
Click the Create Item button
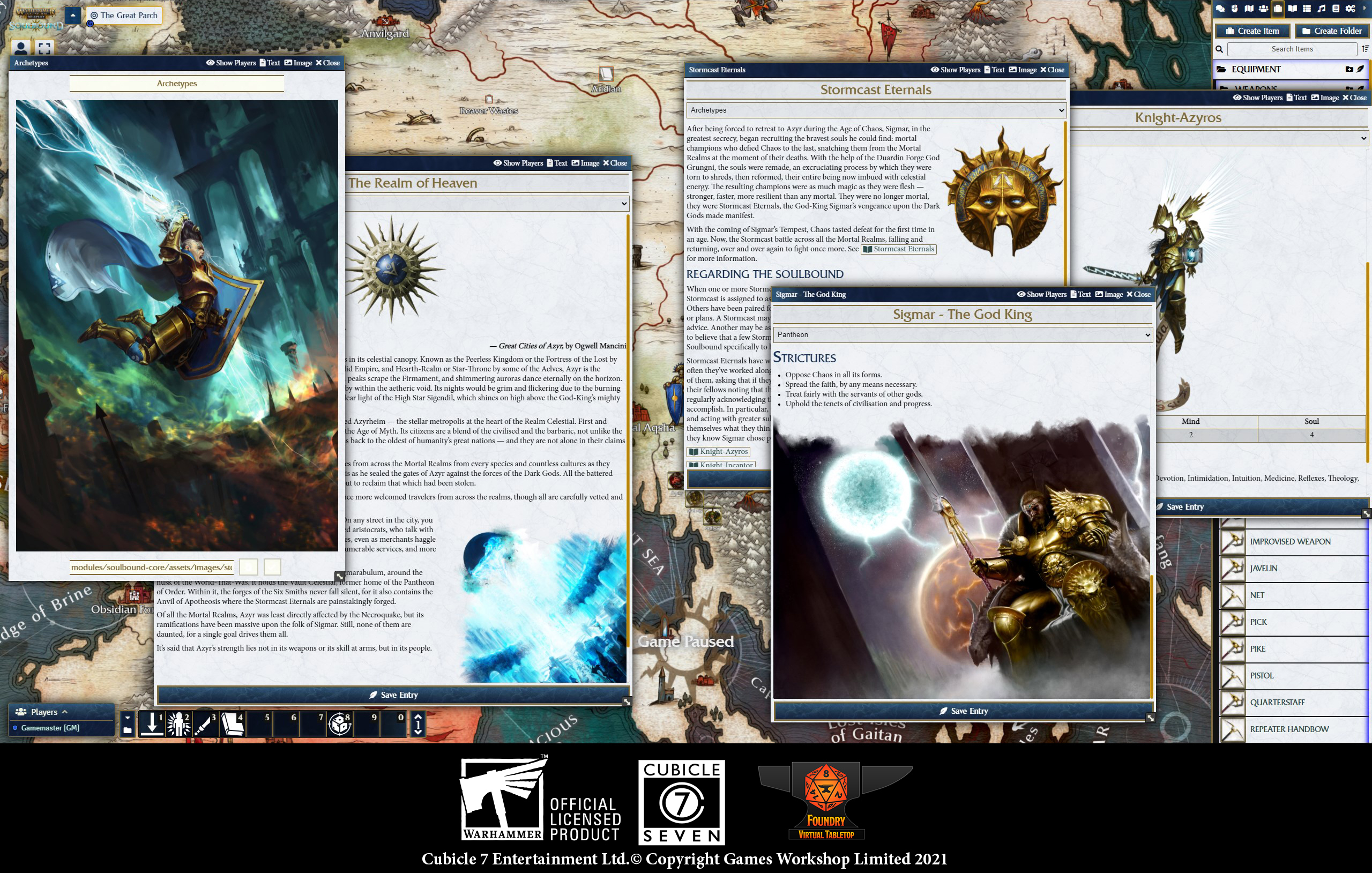[1252, 31]
